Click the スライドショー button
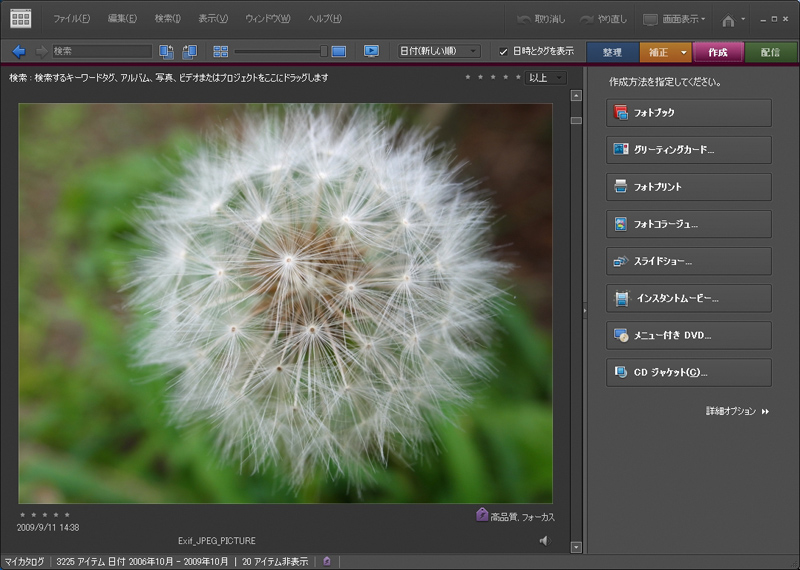The image size is (800, 570). tap(688, 261)
